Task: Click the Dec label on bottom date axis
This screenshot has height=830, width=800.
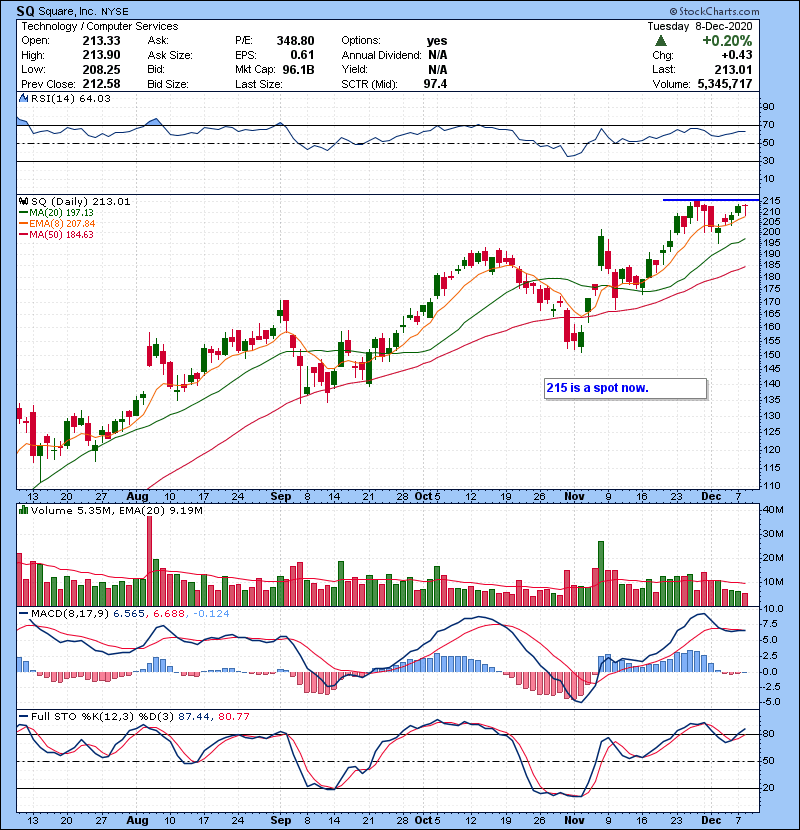Action: pos(711,820)
